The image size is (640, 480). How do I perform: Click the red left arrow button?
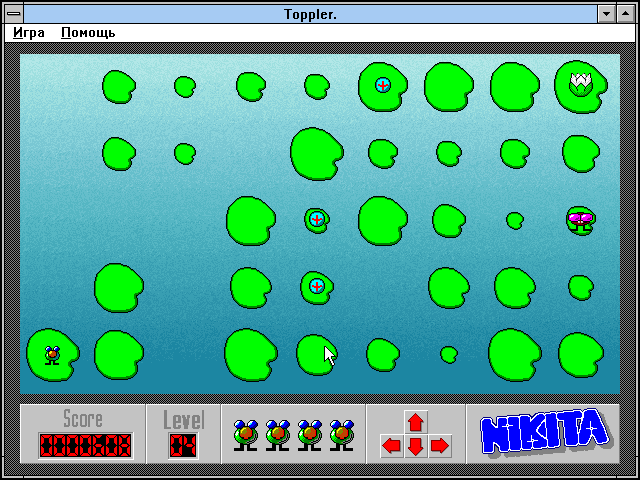pyautogui.click(x=391, y=446)
